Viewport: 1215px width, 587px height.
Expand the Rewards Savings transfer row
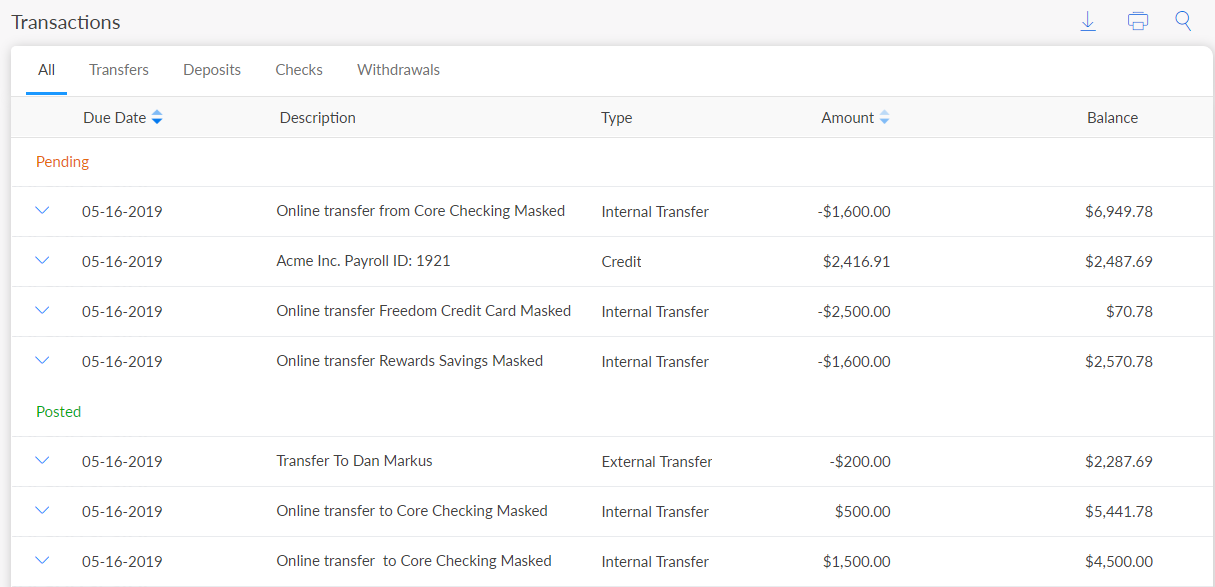(x=42, y=361)
